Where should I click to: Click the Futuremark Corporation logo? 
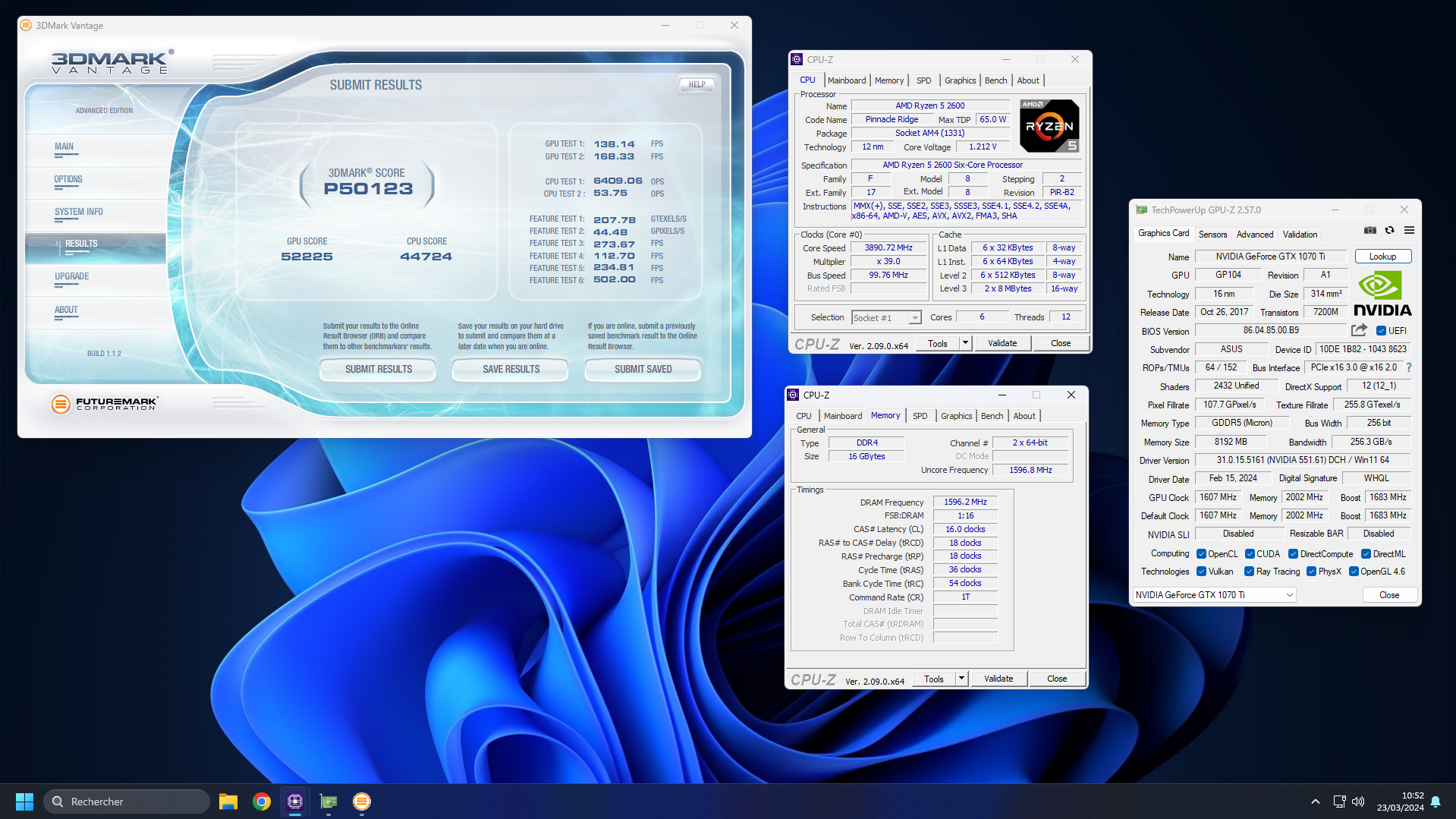[105, 404]
